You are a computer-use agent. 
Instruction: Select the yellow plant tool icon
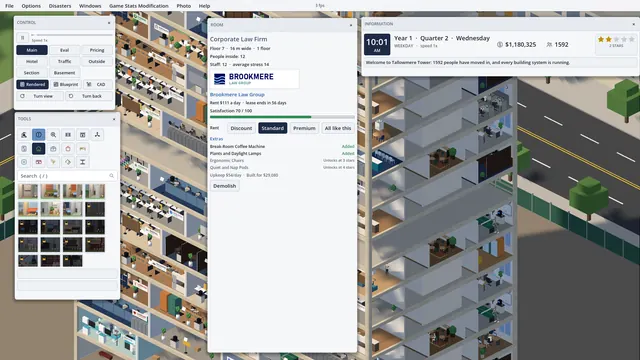click(x=53, y=162)
